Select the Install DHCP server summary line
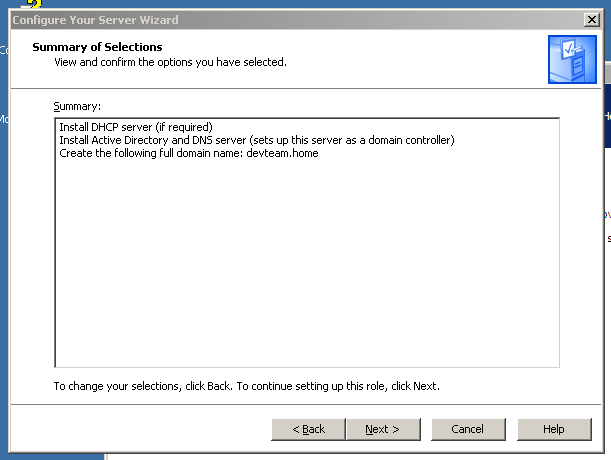Image resolution: width=611 pixels, height=460 pixels. point(136,127)
